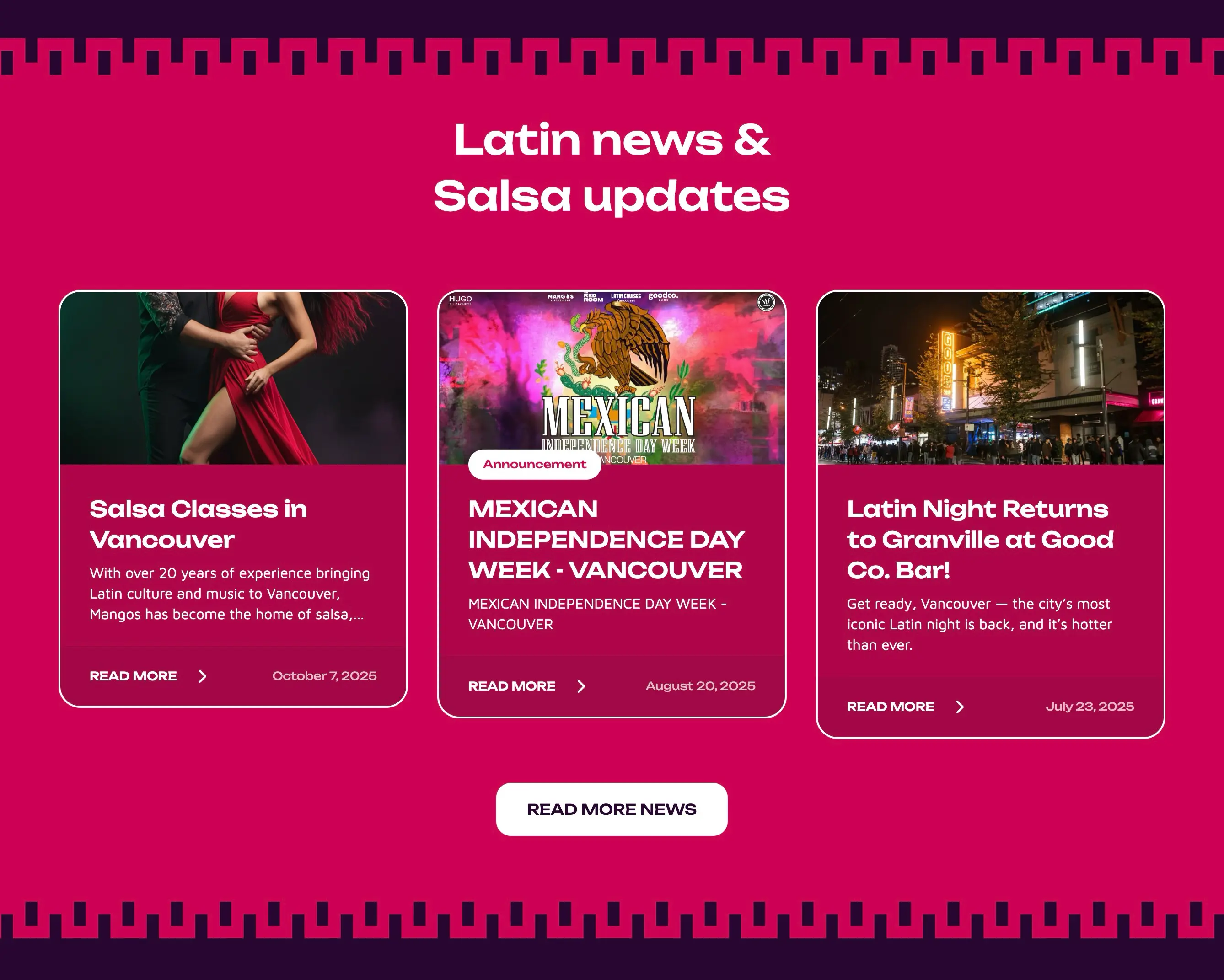
Task: Click the Latin Night Returns to Granville headline
Action: click(x=981, y=540)
